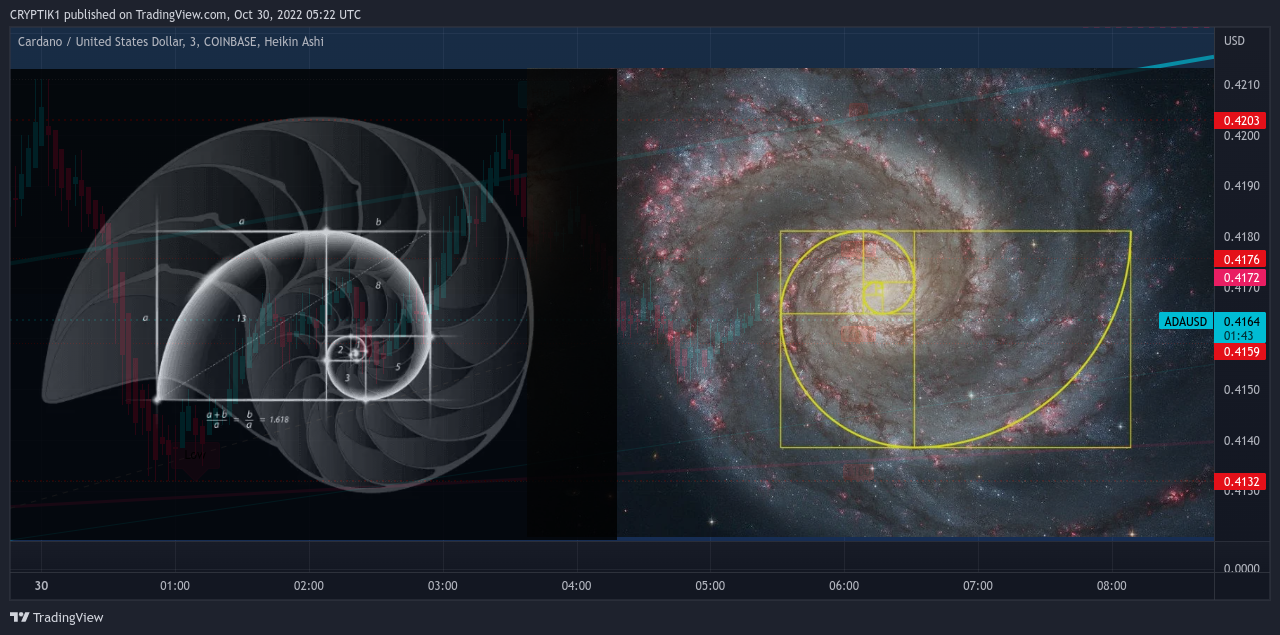Click the TradingView logo at bottom
The image size is (1280, 635).
click(x=57, y=618)
